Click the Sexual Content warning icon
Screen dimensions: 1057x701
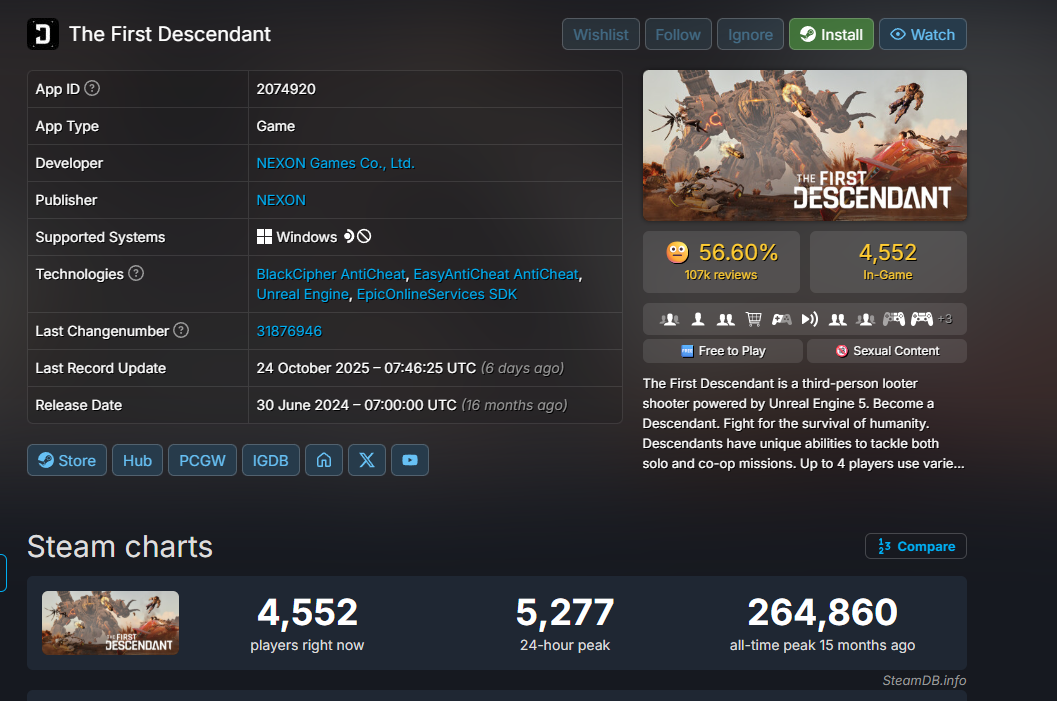coord(841,350)
